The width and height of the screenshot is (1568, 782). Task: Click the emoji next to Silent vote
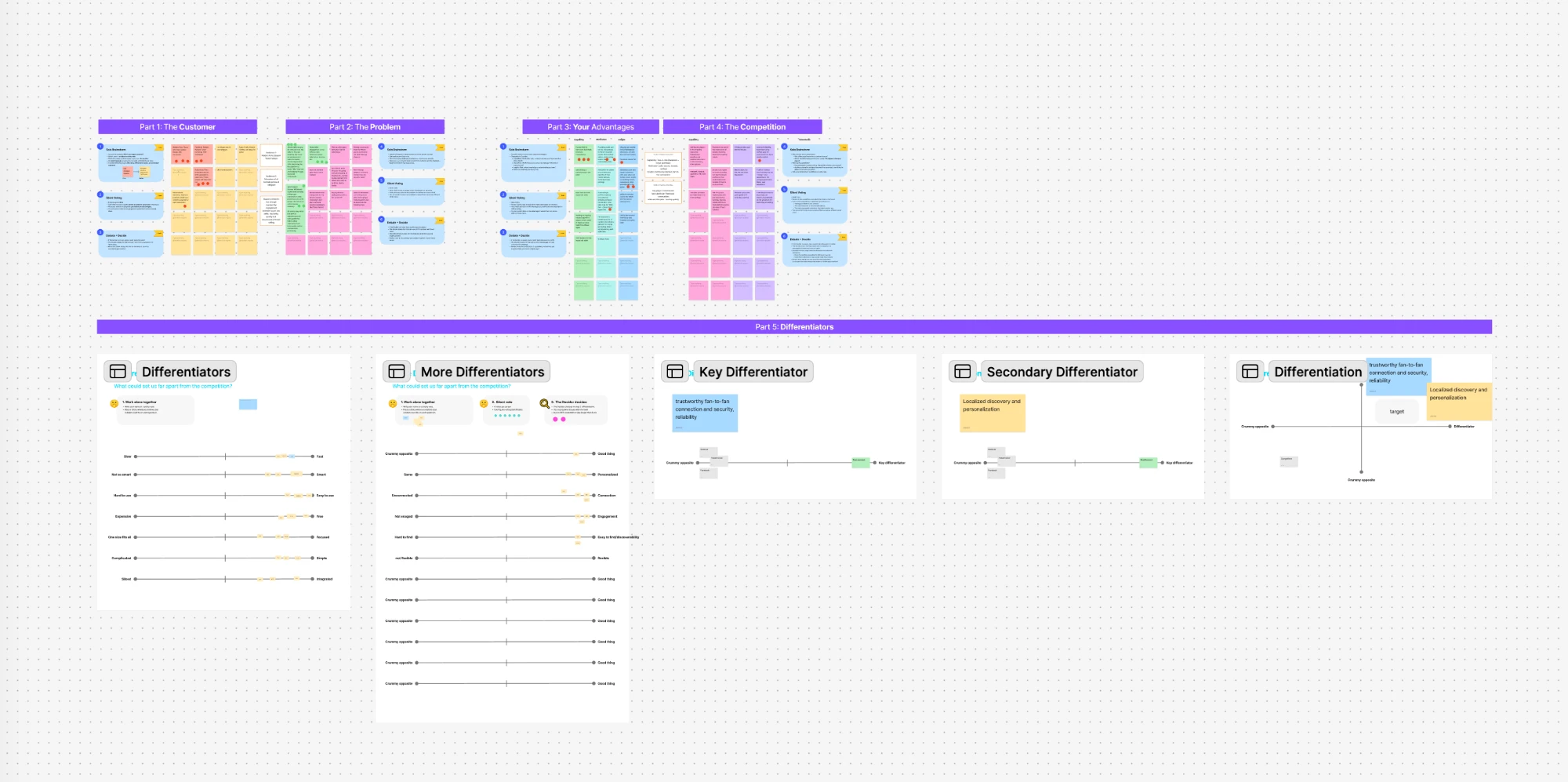coord(484,403)
